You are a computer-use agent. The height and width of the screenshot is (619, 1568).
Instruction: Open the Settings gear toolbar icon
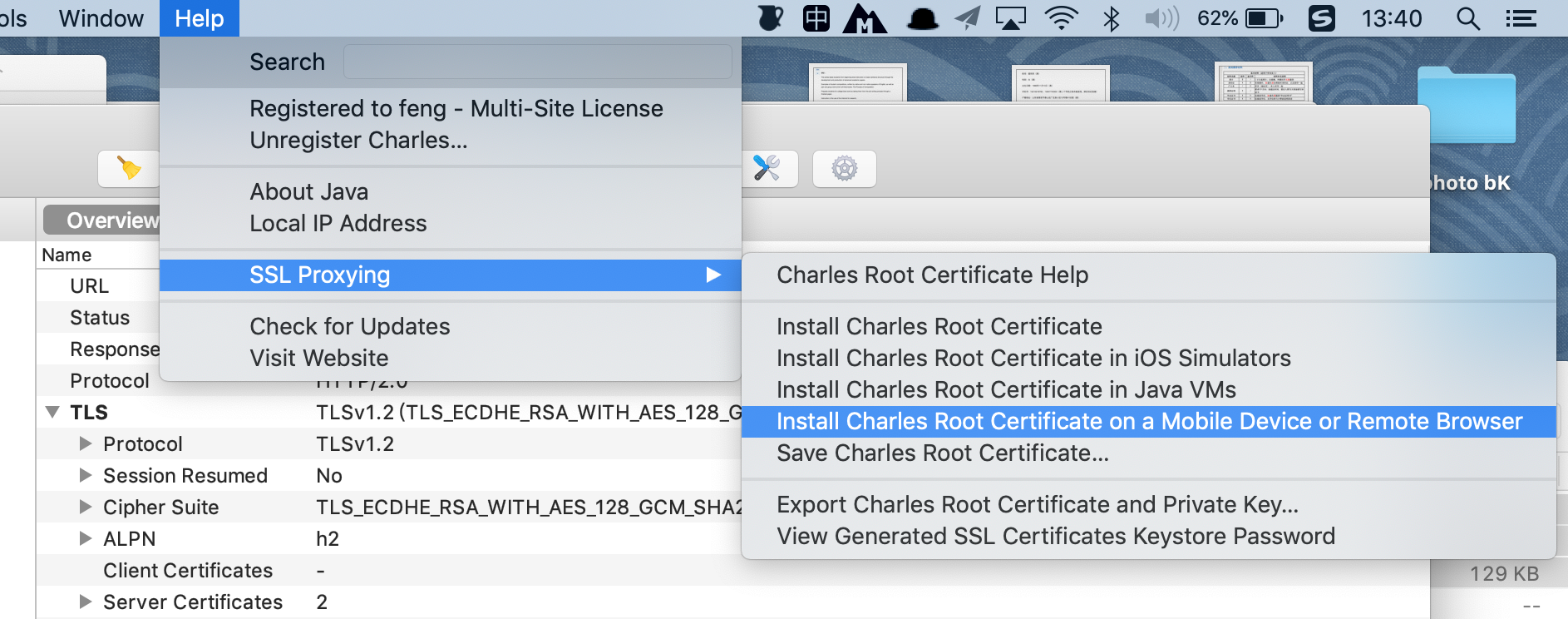click(844, 168)
